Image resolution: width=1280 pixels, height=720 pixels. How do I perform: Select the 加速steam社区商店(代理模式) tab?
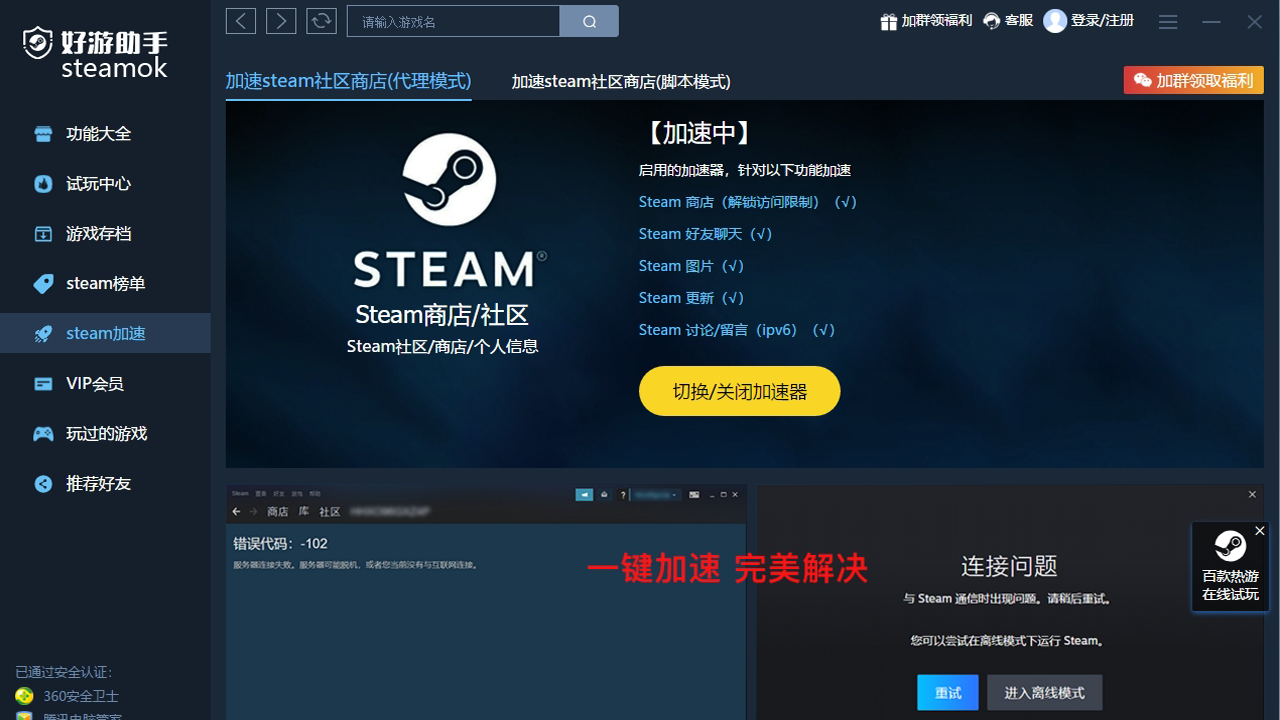tap(348, 81)
